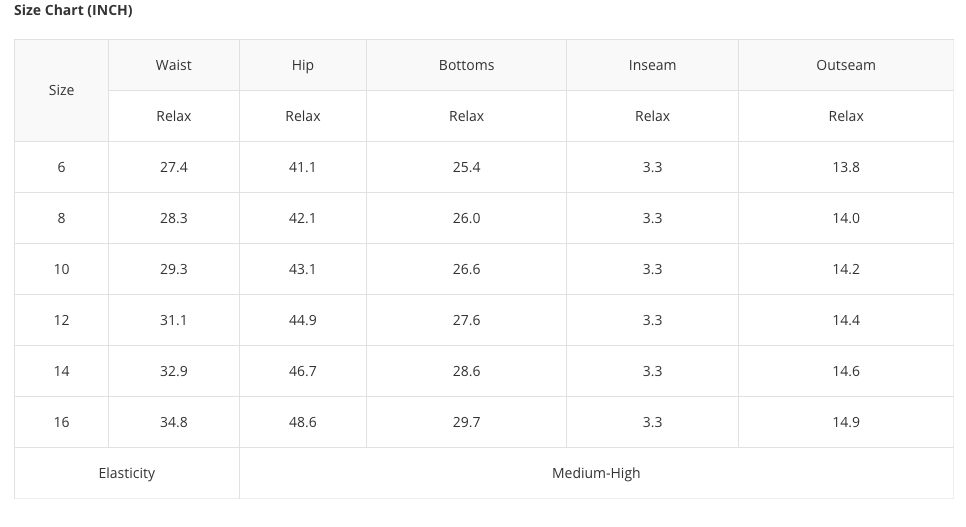Click size 16 hip value 48.6
Image resolution: width=966 pixels, height=527 pixels.
click(x=302, y=422)
